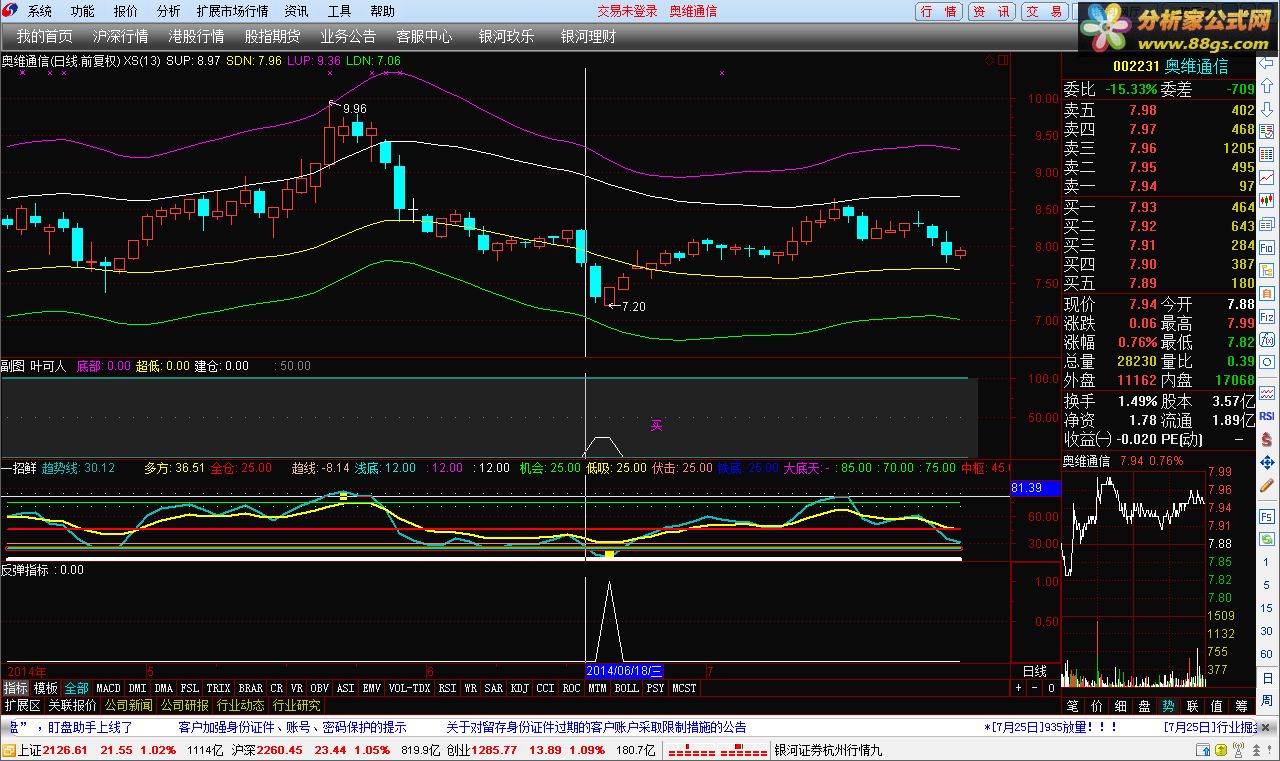The height and width of the screenshot is (761, 1280).
Task: Select the TRIX indicator tab
Action: point(218,688)
